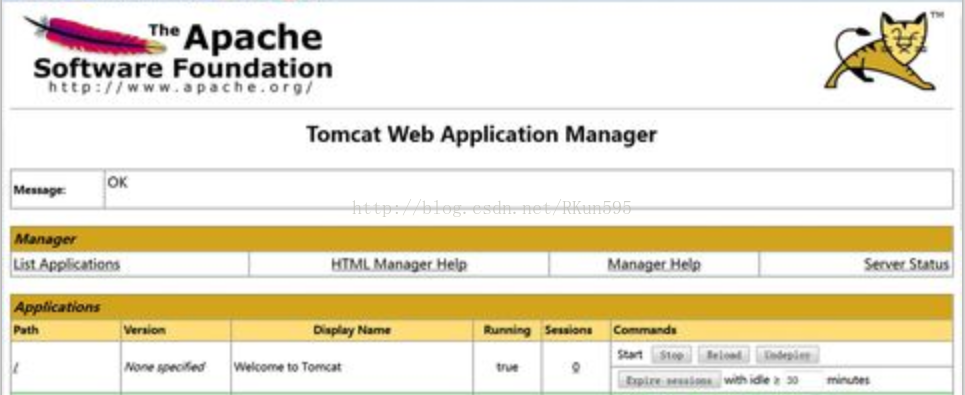Click the Running column header
The width and height of the screenshot is (965, 395).
point(507,330)
